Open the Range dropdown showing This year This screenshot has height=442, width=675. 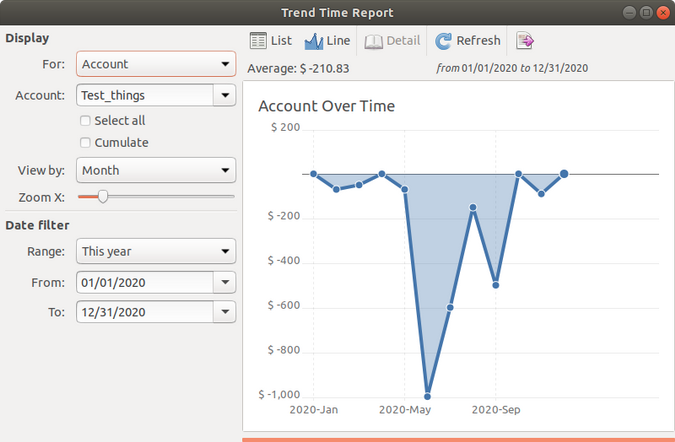[156, 251]
